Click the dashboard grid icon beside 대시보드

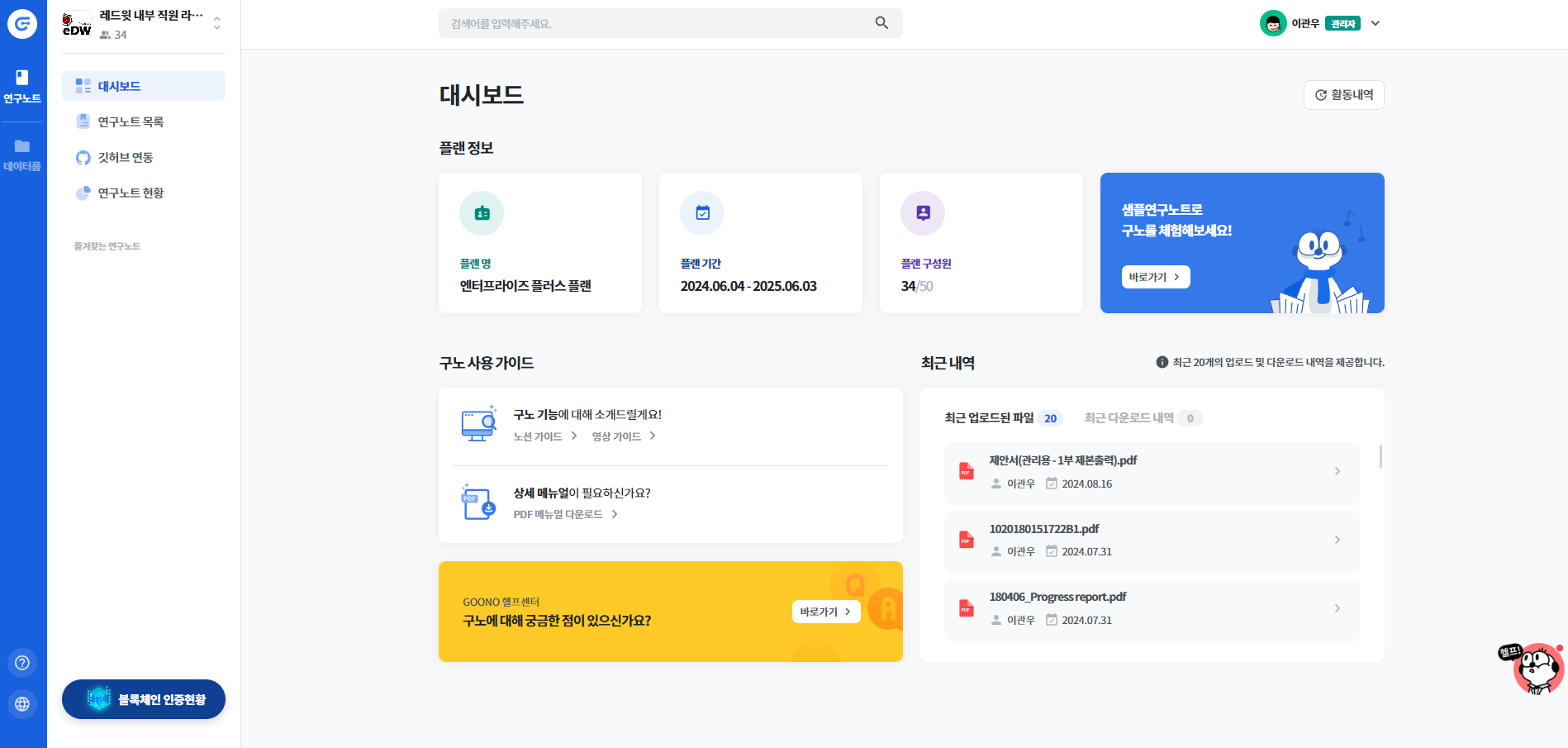click(x=82, y=84)
